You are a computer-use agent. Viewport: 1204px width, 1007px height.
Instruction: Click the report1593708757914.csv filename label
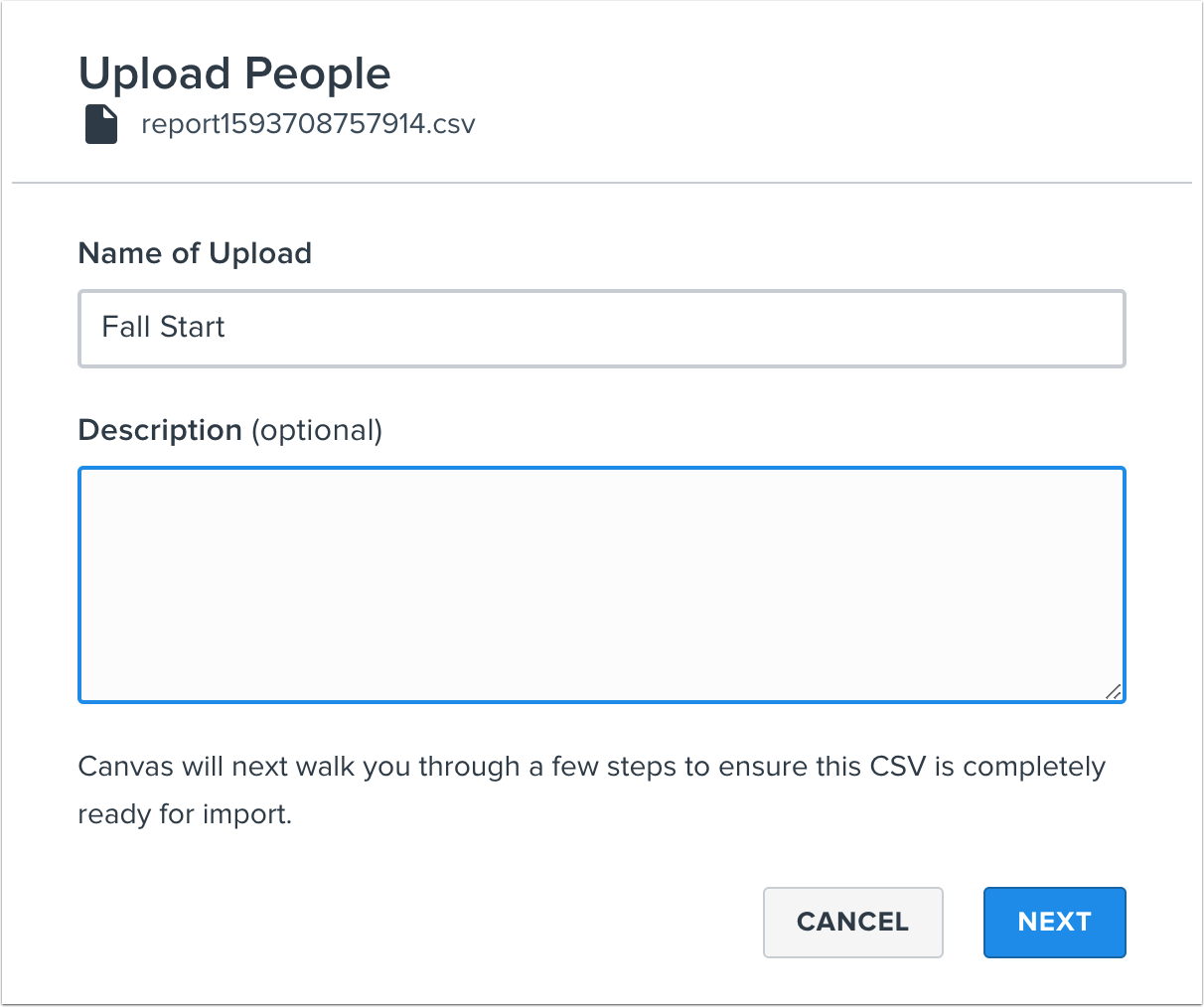point(308,123)
